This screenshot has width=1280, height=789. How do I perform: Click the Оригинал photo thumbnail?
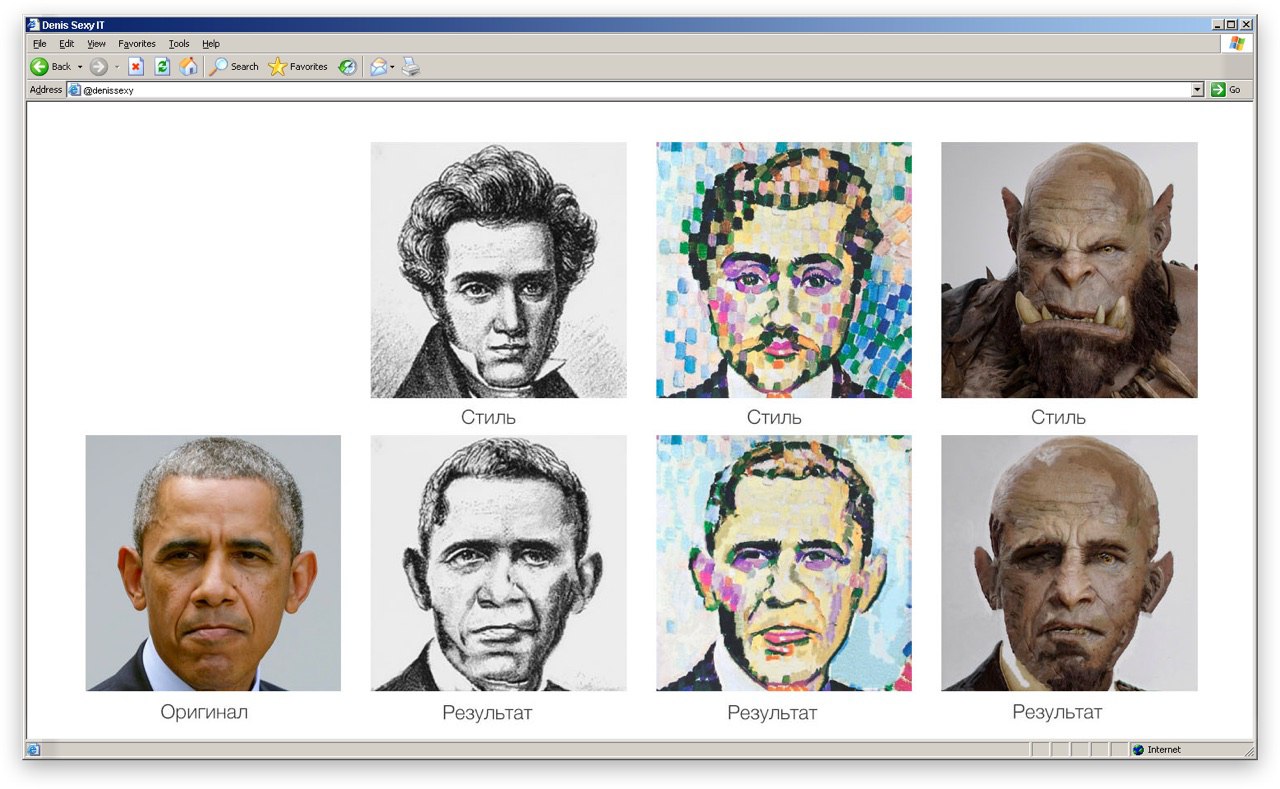click(x=213, y=563)
